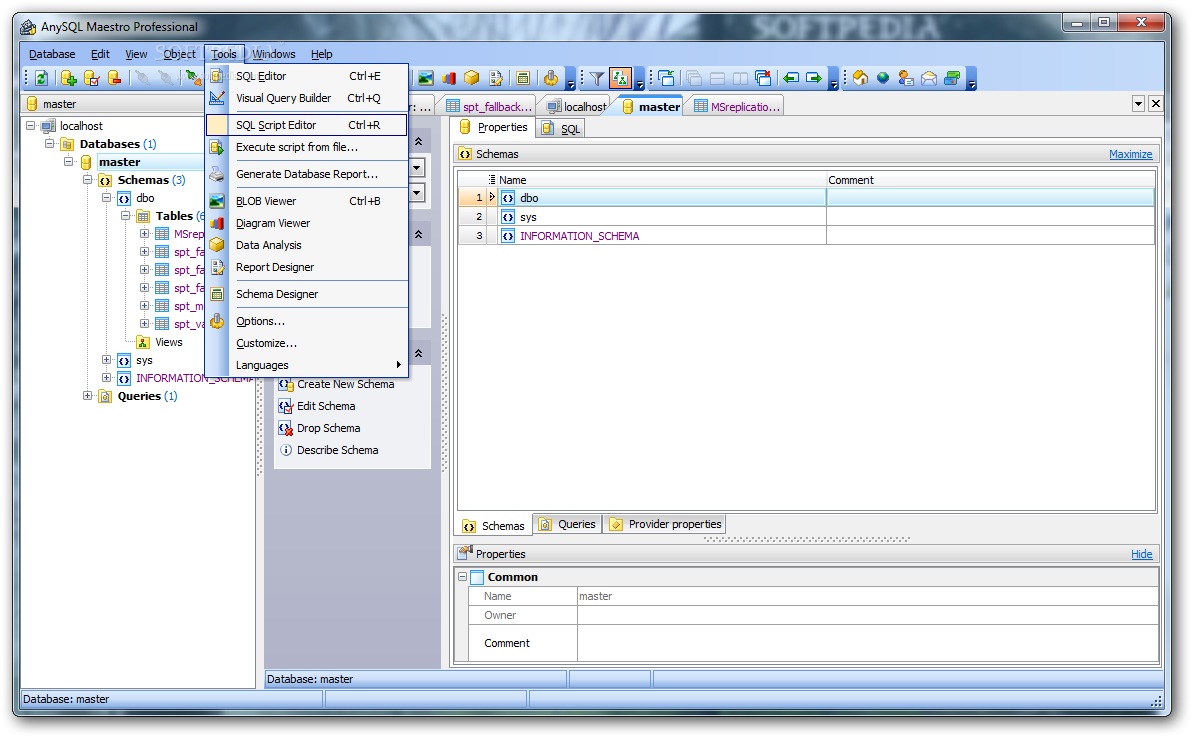Screen dimensions: 1192x737
Task: Click the purchase card toolbar icon
Action: pos(952,78)
